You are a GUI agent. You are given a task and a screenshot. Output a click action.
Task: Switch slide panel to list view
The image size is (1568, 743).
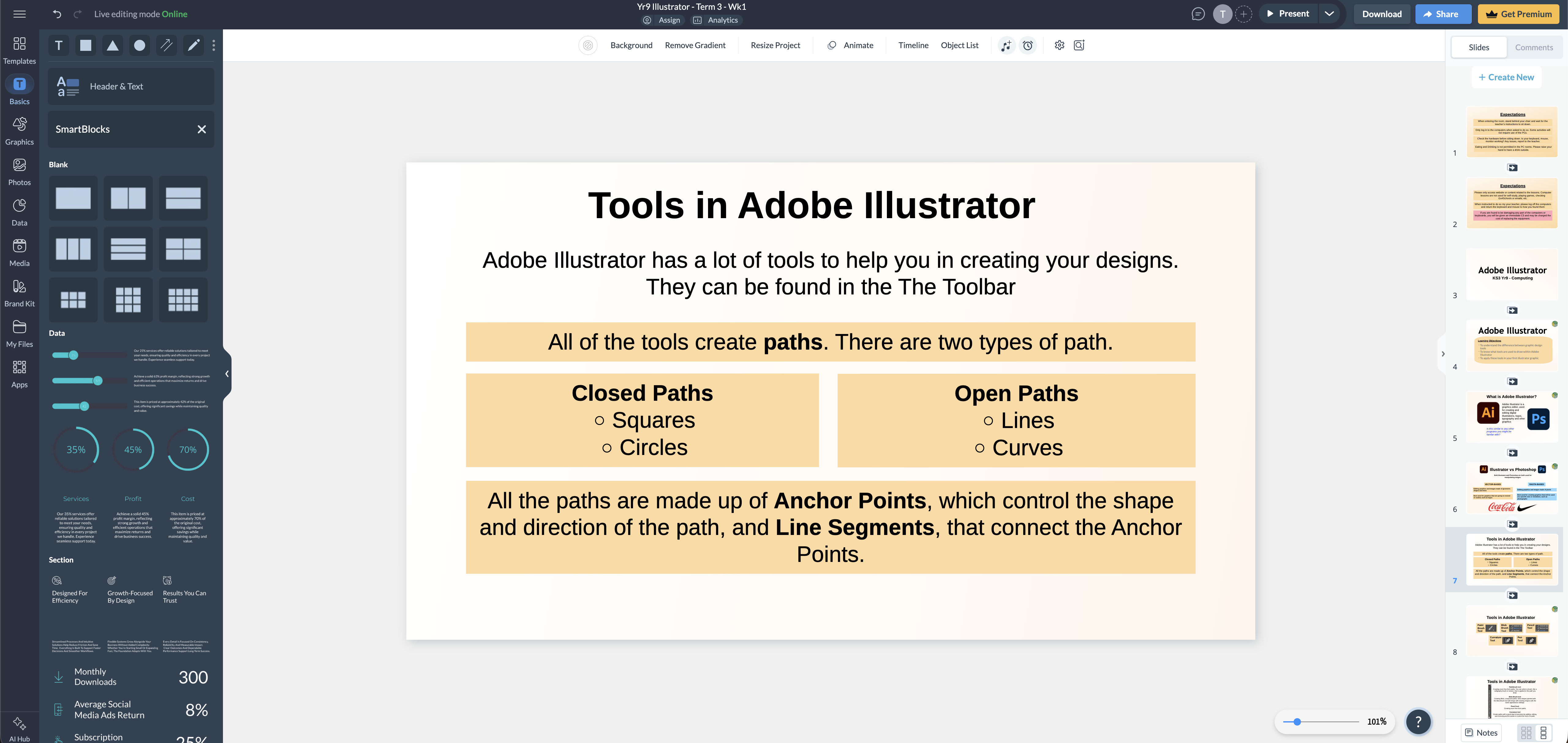(1543, 733)
